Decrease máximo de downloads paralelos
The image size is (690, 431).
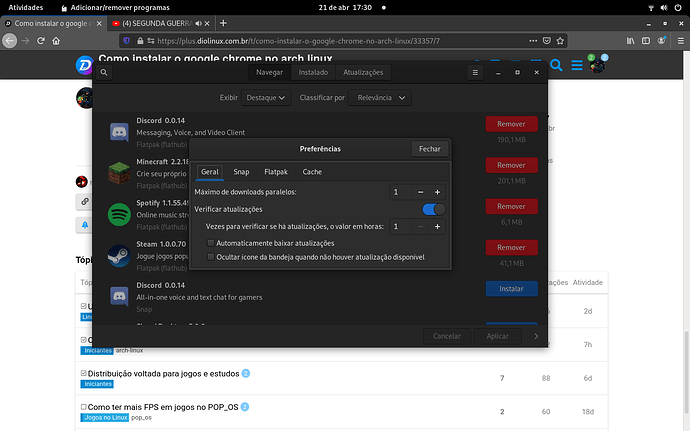420,192
